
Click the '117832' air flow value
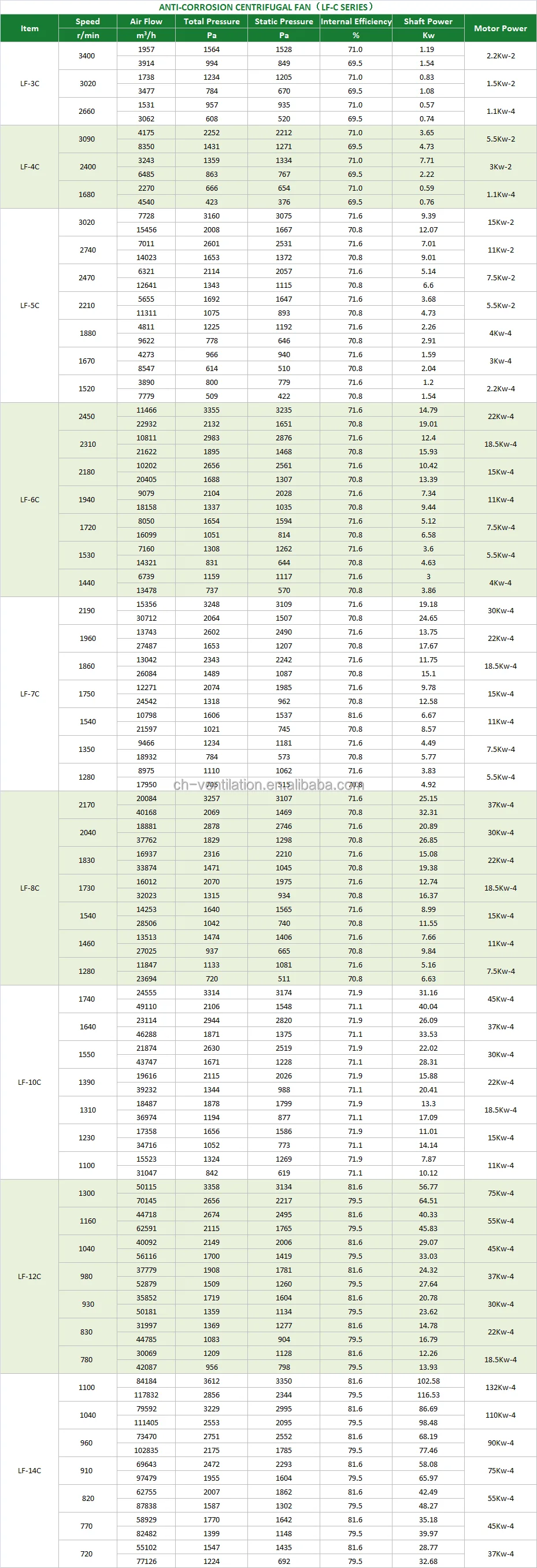[146, 1395]
